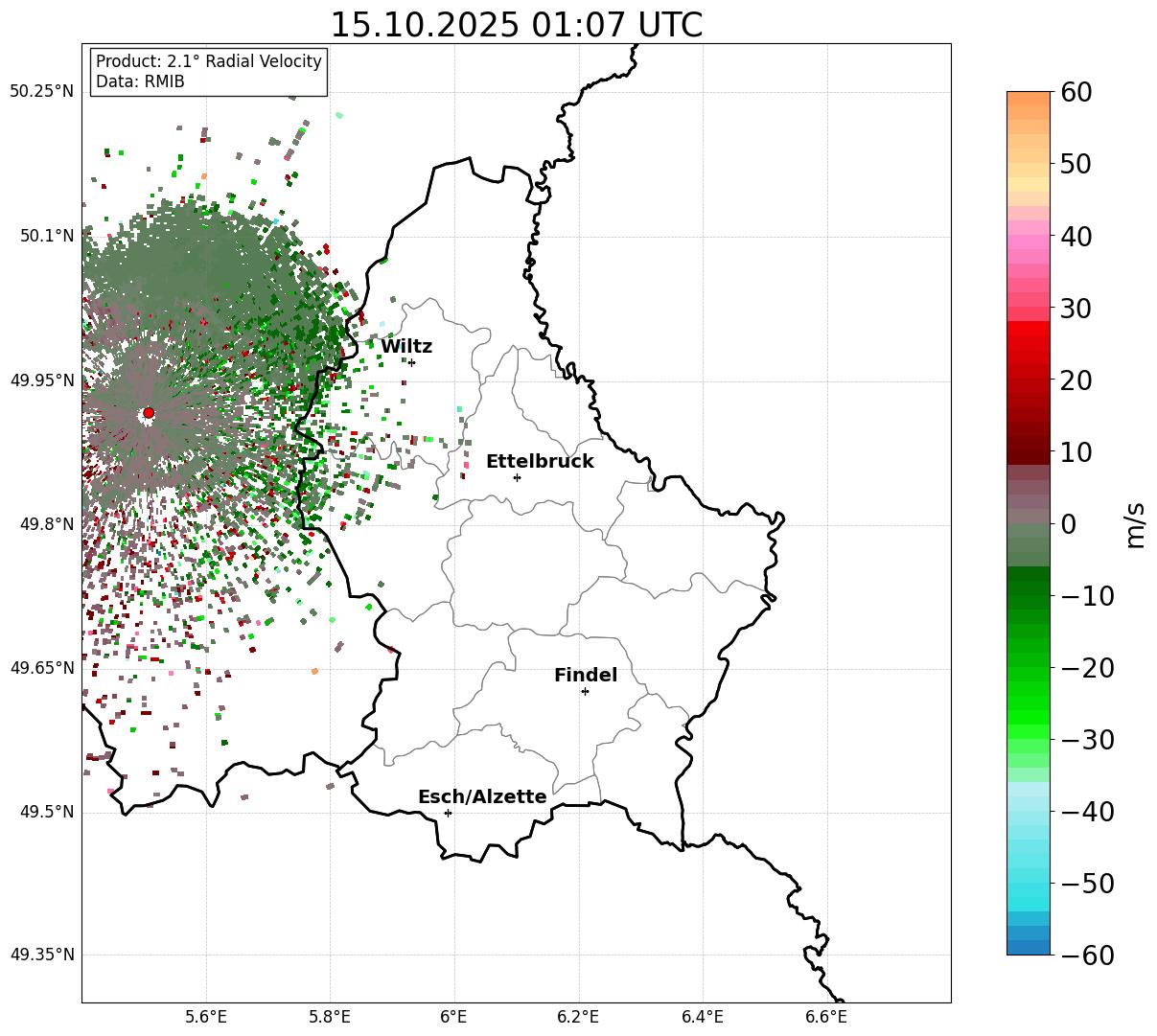The width and height of the screenshot is (1157, 1036).
Task: Click the 5.6°E longitude label
Action: click(206, 1017)
